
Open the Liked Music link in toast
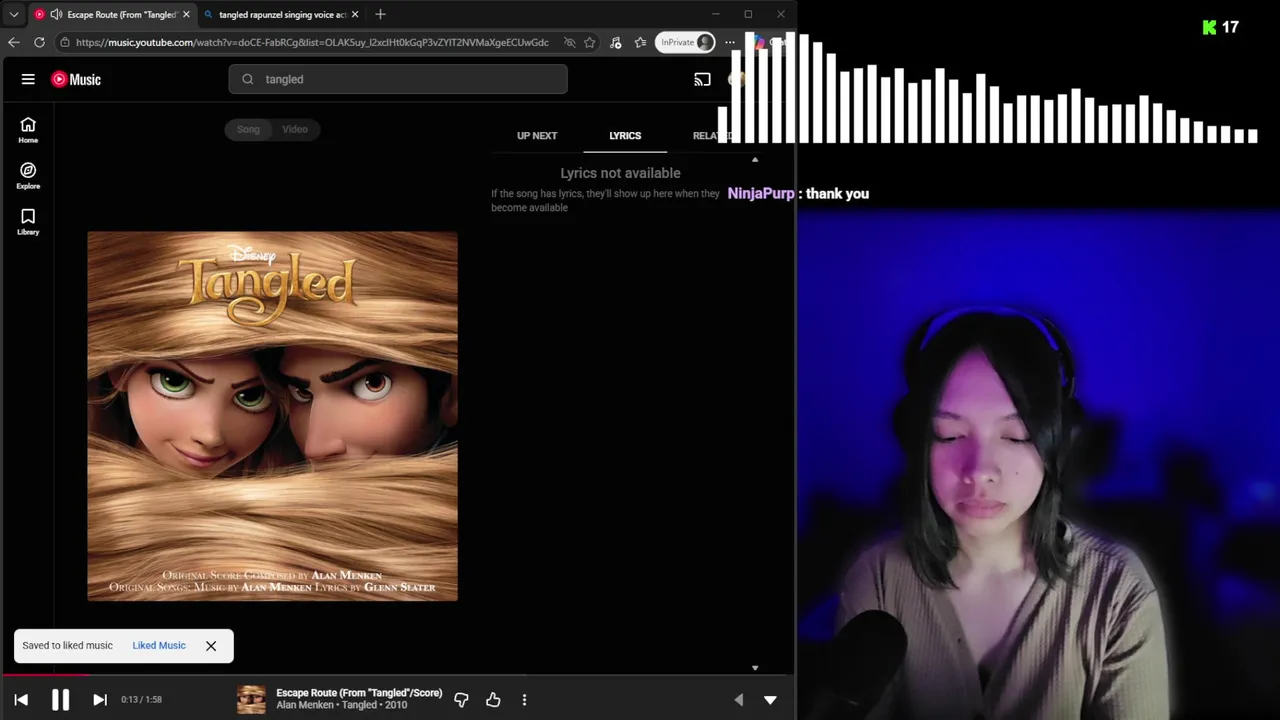[x=159, y=646]
